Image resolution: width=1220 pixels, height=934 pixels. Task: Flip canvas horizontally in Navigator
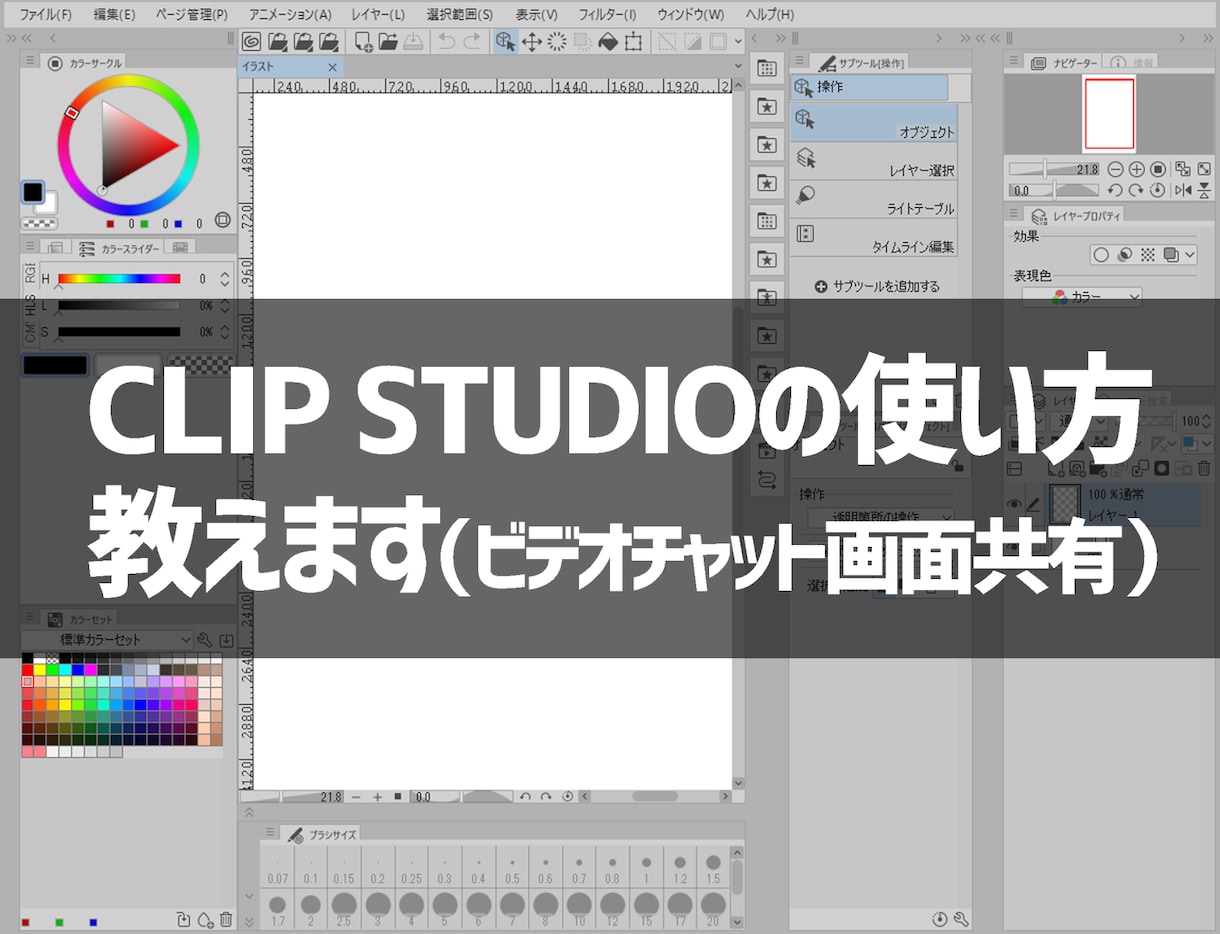click(x=1183, y=190)
